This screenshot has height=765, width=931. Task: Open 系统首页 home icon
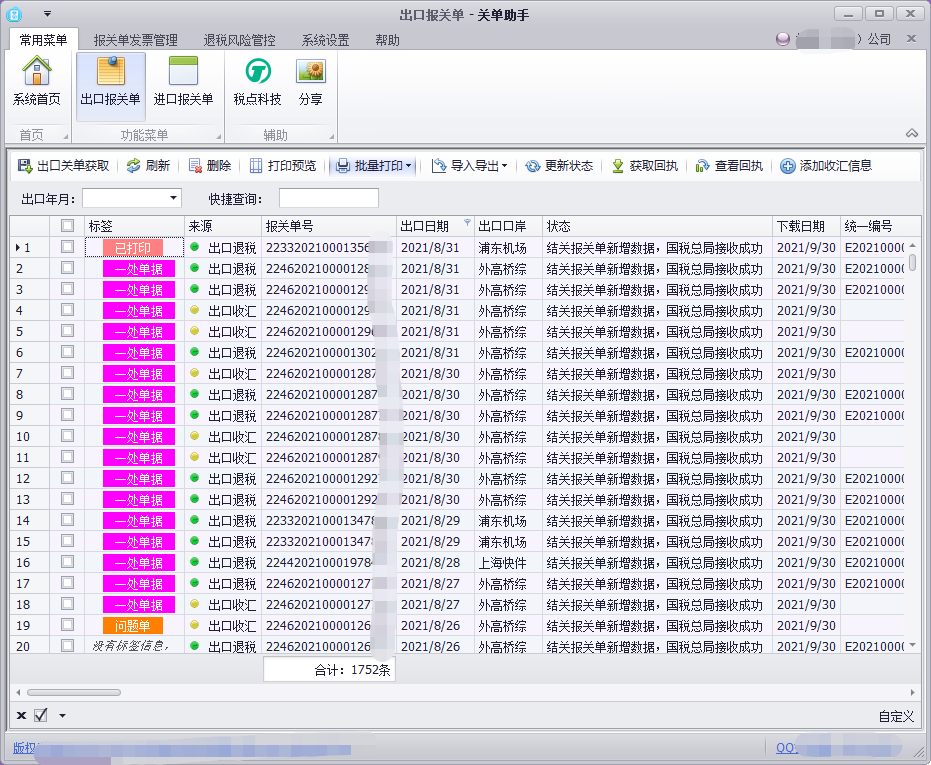pyautogui.click(x=37, y=81)
